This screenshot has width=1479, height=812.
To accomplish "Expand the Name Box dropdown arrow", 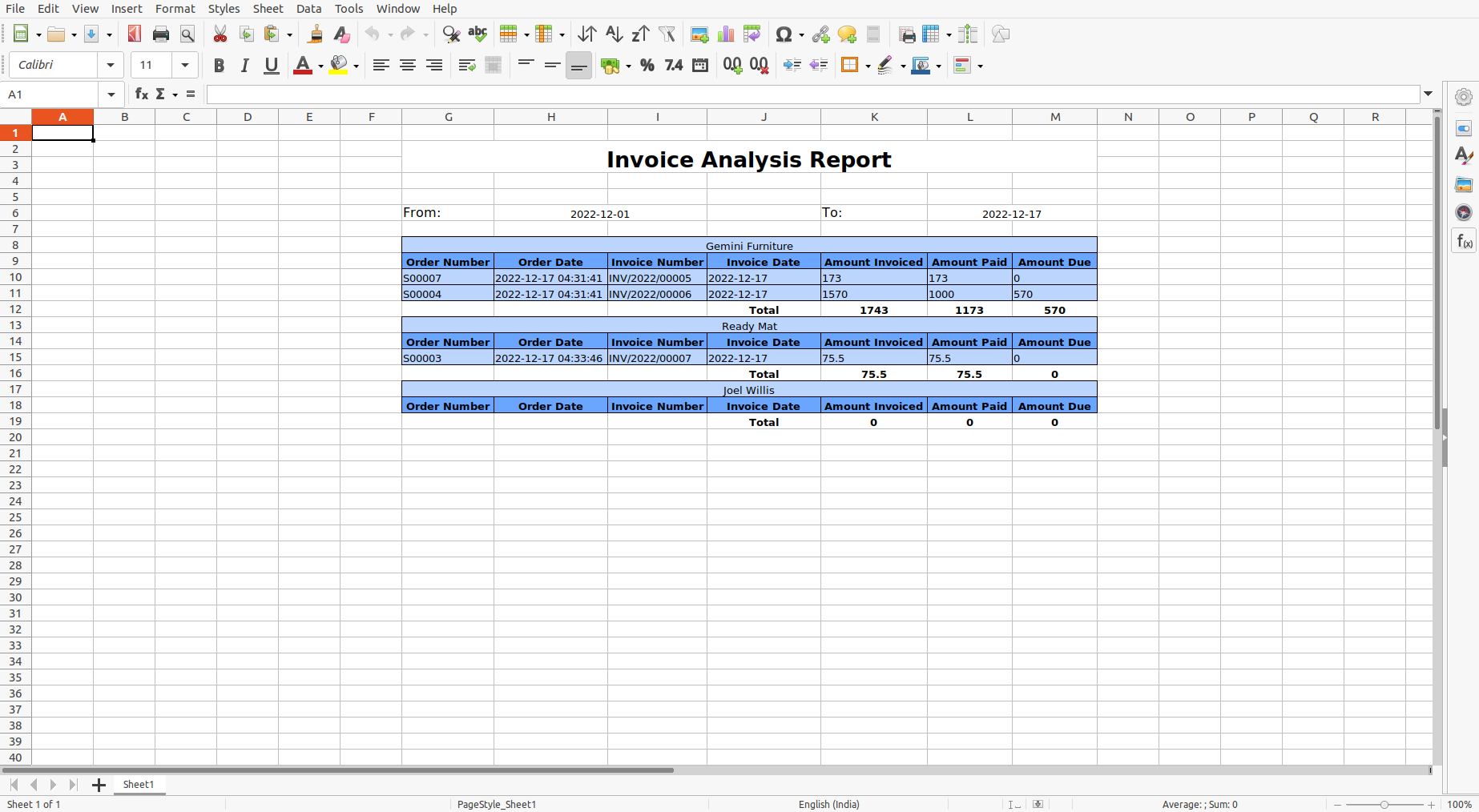I will (111, 94).
